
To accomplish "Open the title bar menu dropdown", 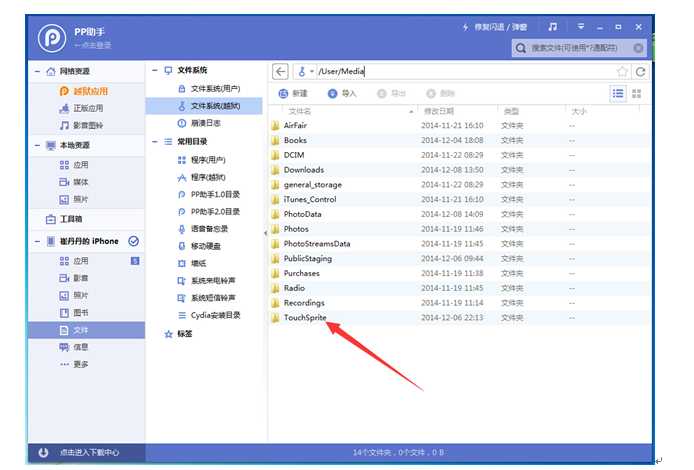I will pos(580,27).
